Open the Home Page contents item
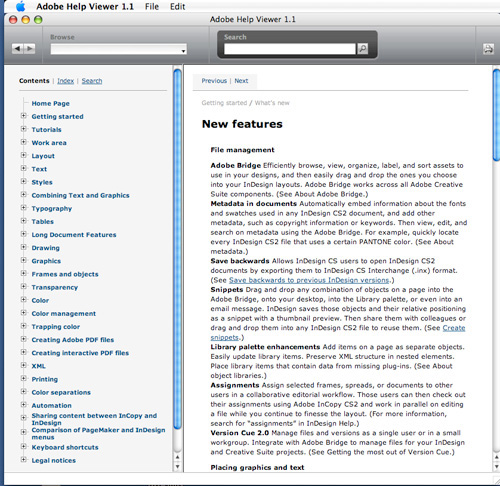 point(50,103)
